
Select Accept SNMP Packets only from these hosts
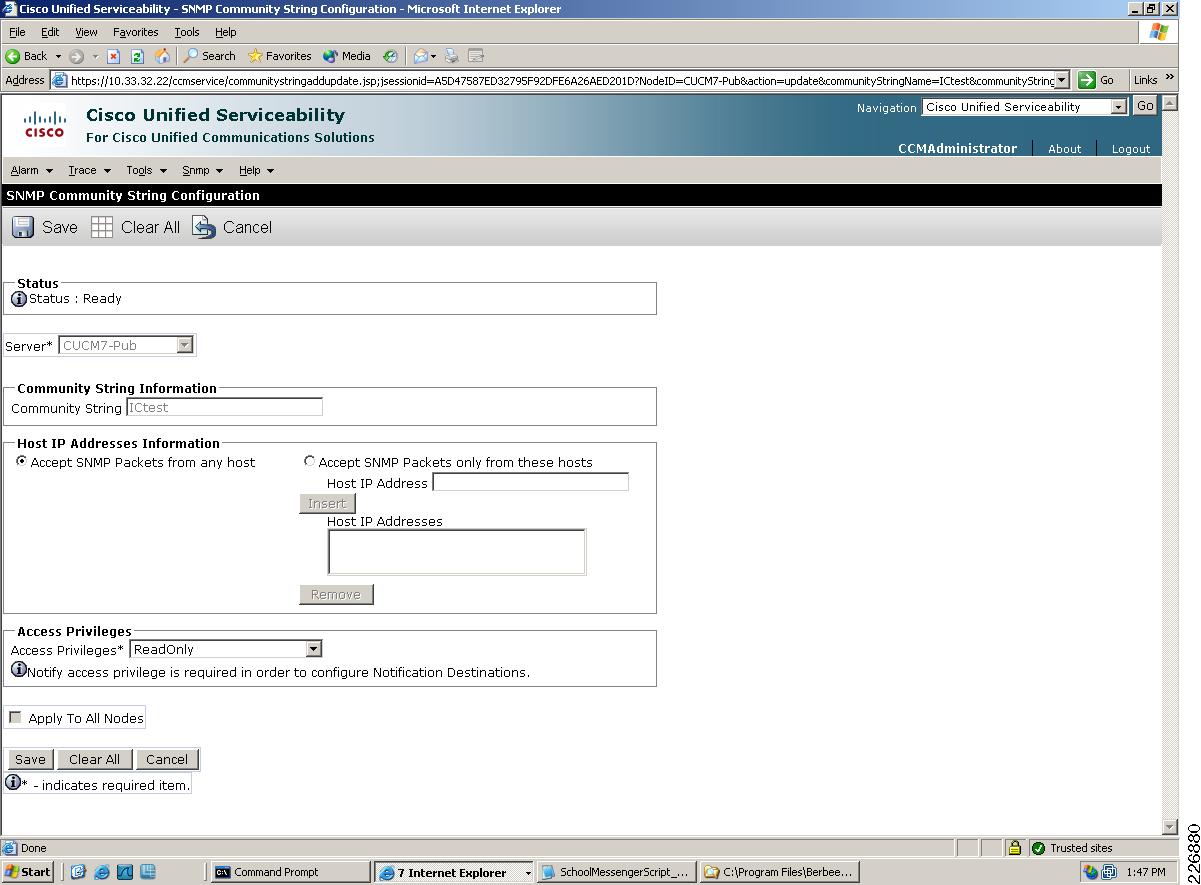(x=310, y=461)
